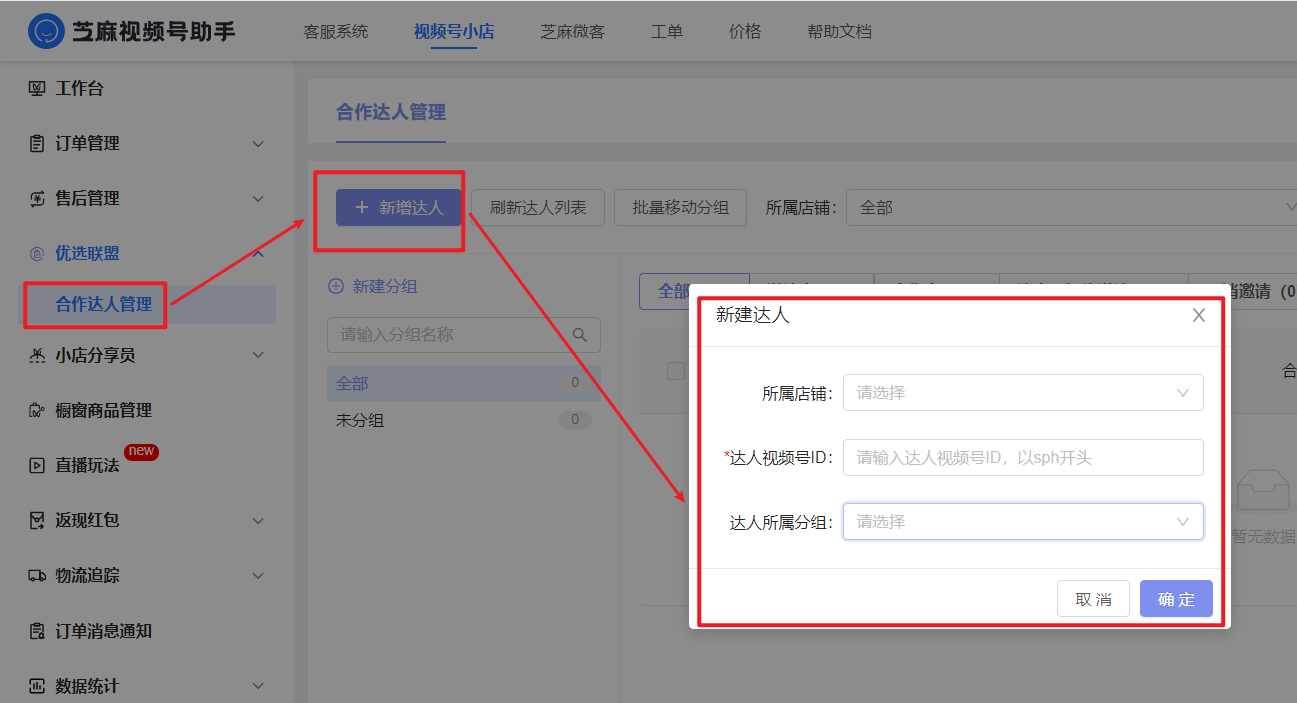This screenshot has width=1297, height=703.
Task: Open 橱窗商品管理 in the sidebar
Action: [x=104, y=410]
